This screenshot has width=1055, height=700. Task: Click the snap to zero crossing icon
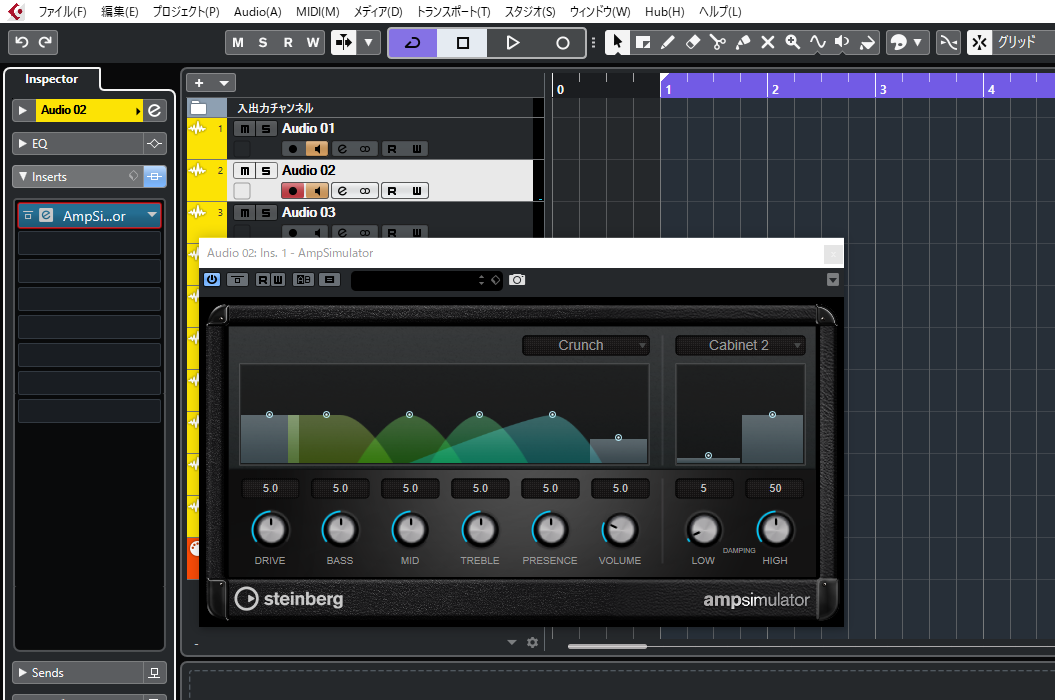click(x=948, y=42)
